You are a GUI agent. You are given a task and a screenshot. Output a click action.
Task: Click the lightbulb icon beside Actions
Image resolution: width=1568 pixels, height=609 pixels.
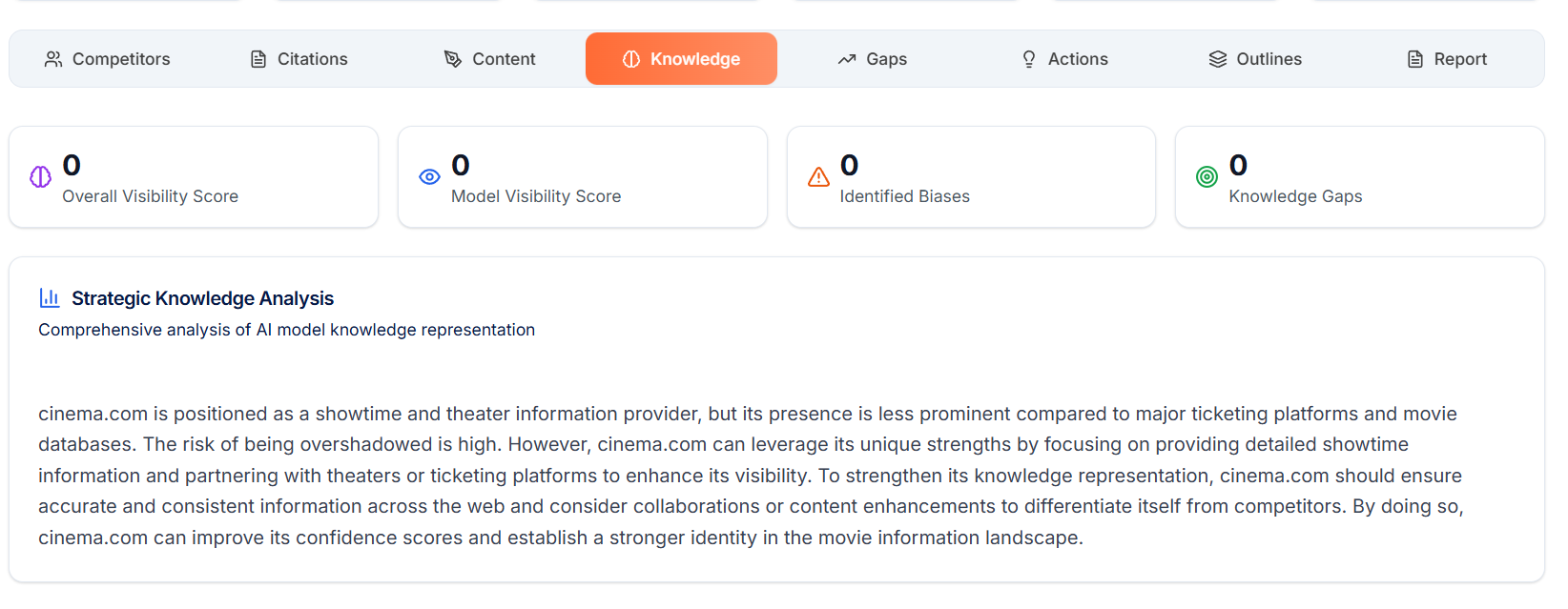point(1029,59)
